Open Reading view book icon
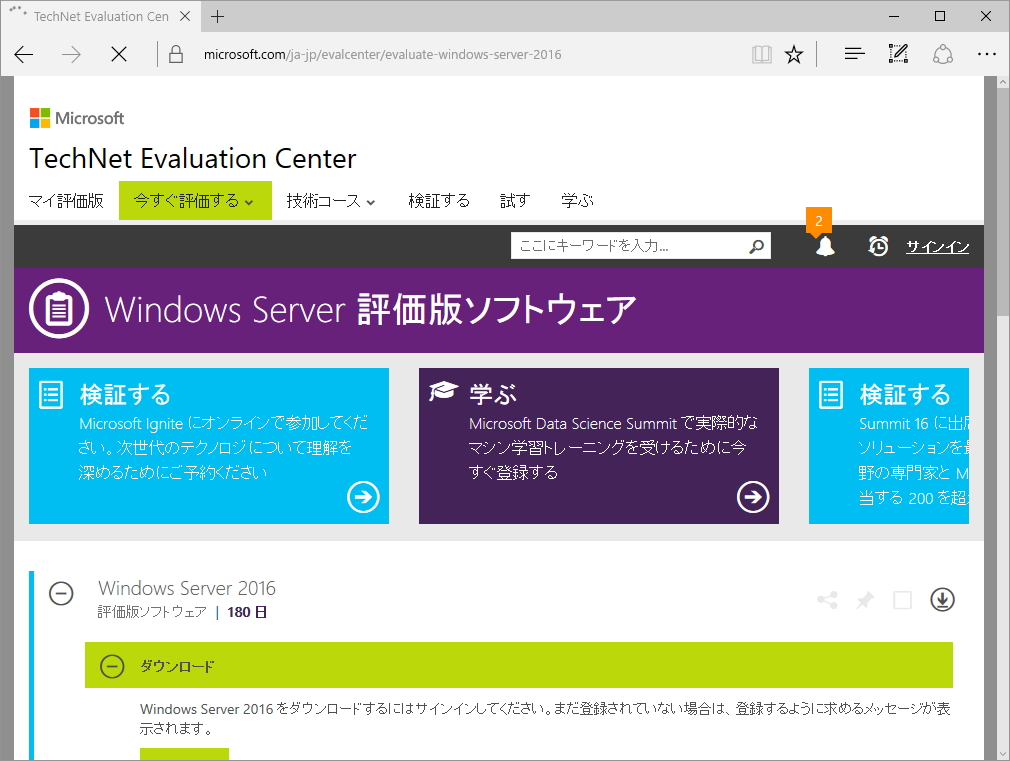The width and height of the screenshot is (1010, 761). 761,54
